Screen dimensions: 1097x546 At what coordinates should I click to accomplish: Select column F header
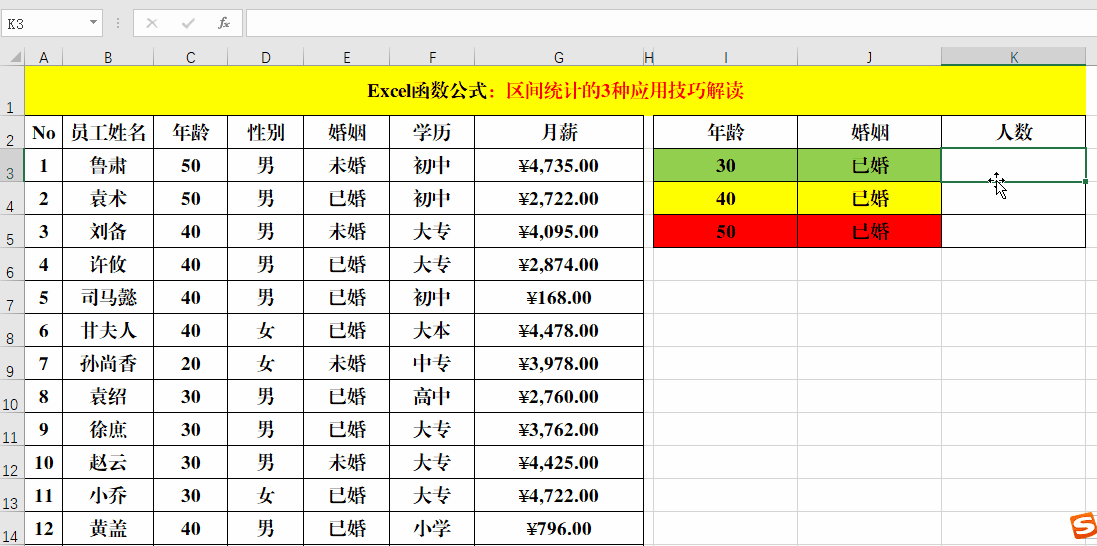pyautogui.click(x=432, y=57)
